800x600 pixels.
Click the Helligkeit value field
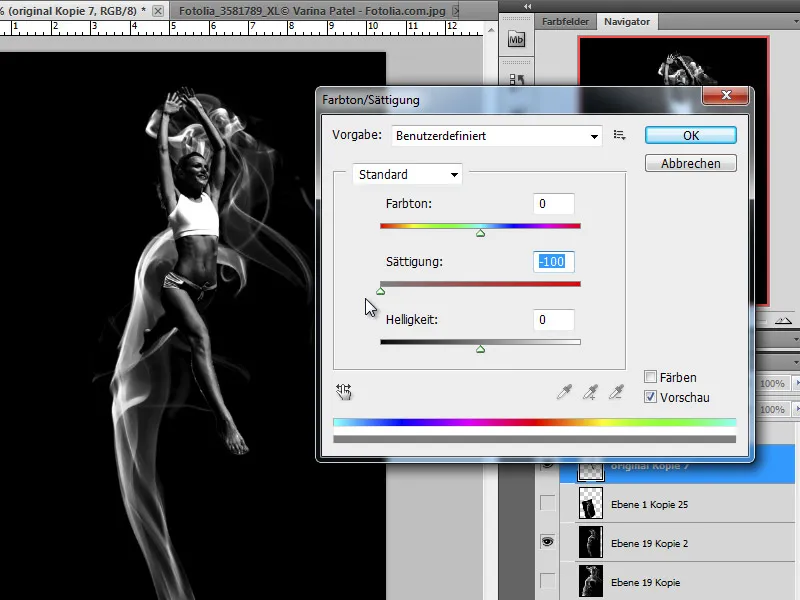(554, 320)
